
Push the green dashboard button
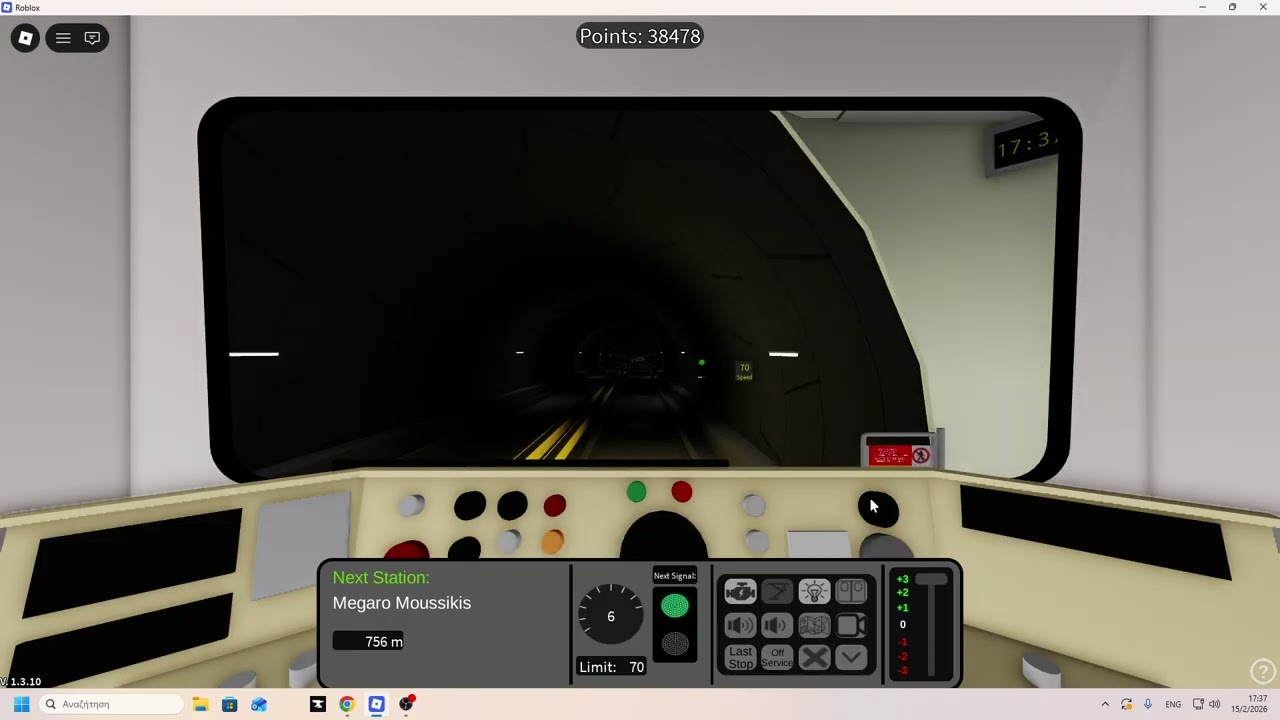point(636,492)
